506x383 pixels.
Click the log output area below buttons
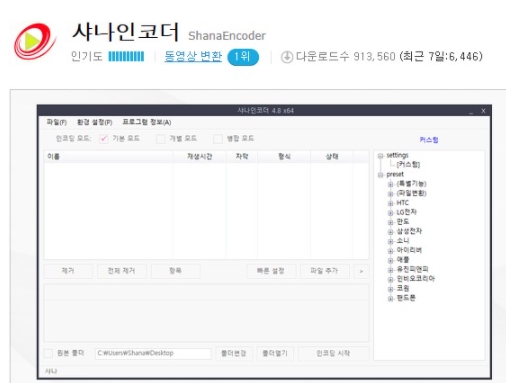[206, 312]
